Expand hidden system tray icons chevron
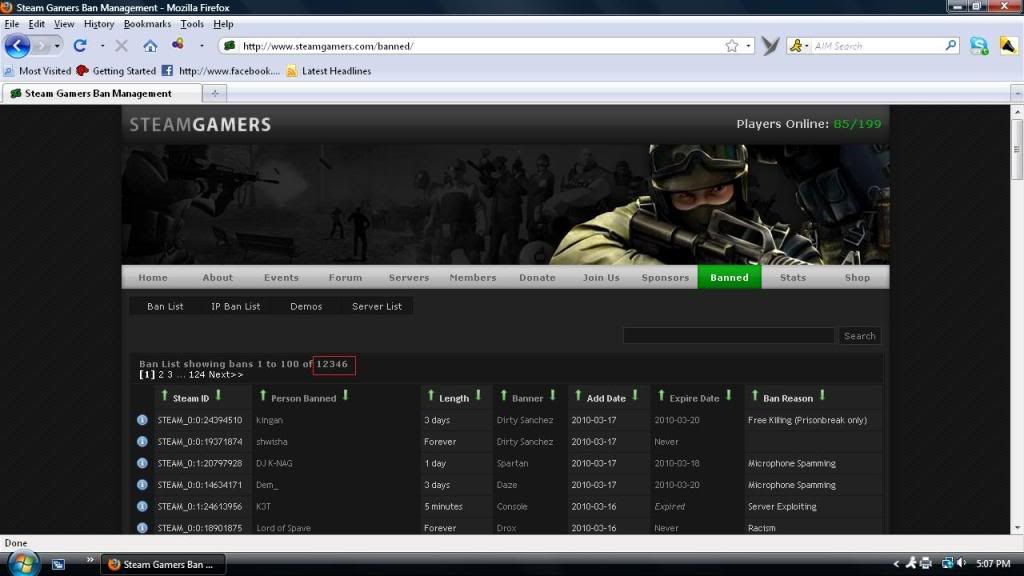The height and width of the screenshot is (576, 1024). [896, 563]
